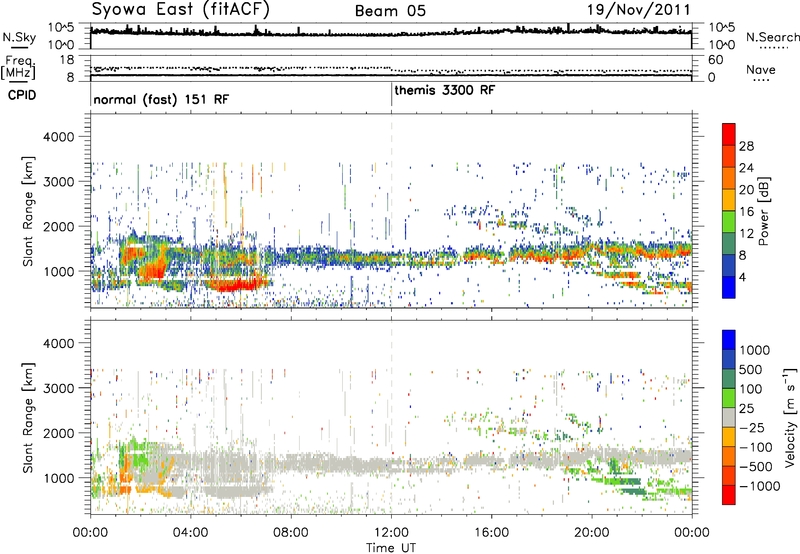Click the 'N.Sky' legend label
This screenshot has height=554, width=800.
19,37
